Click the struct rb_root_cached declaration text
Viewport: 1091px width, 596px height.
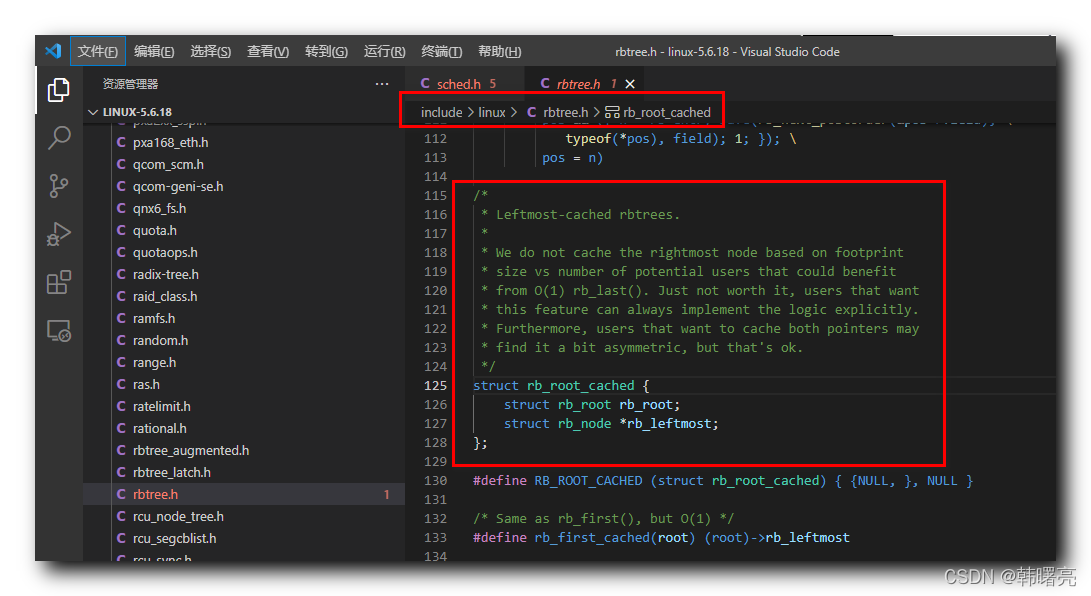(x=561, y=385)
